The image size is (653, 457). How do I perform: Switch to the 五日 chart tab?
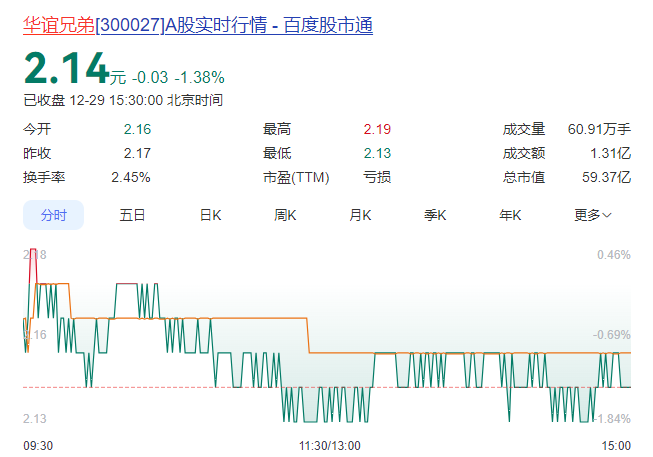pyautogui.click(x=132, y=215)
